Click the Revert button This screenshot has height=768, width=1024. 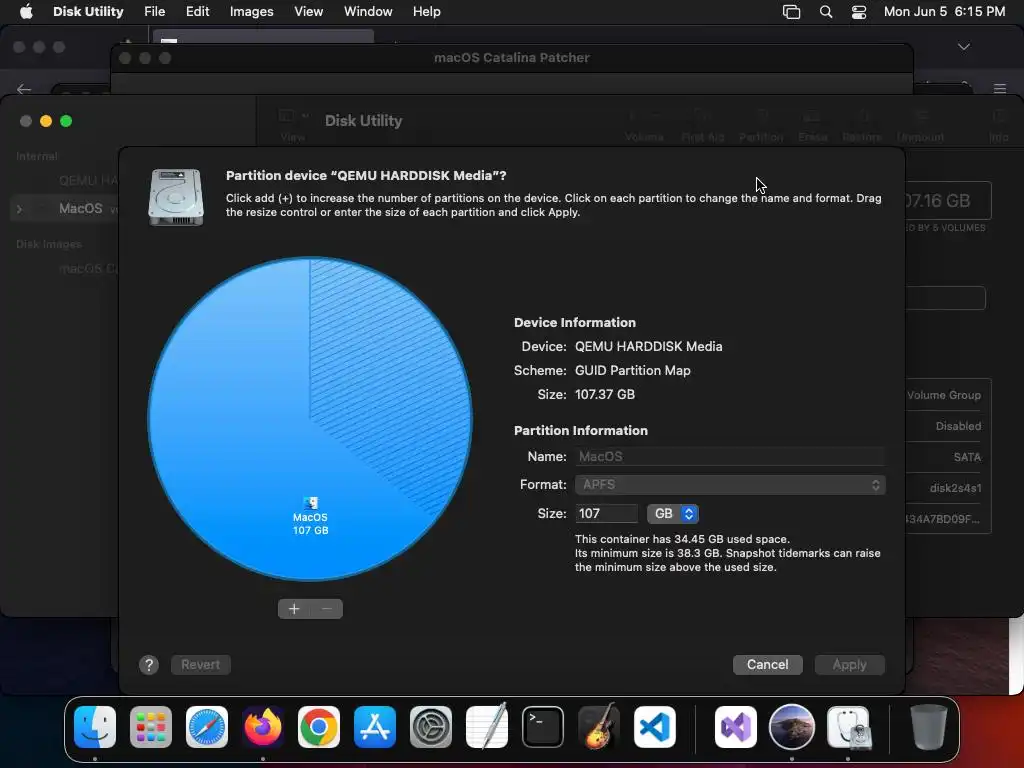(200, 665)
